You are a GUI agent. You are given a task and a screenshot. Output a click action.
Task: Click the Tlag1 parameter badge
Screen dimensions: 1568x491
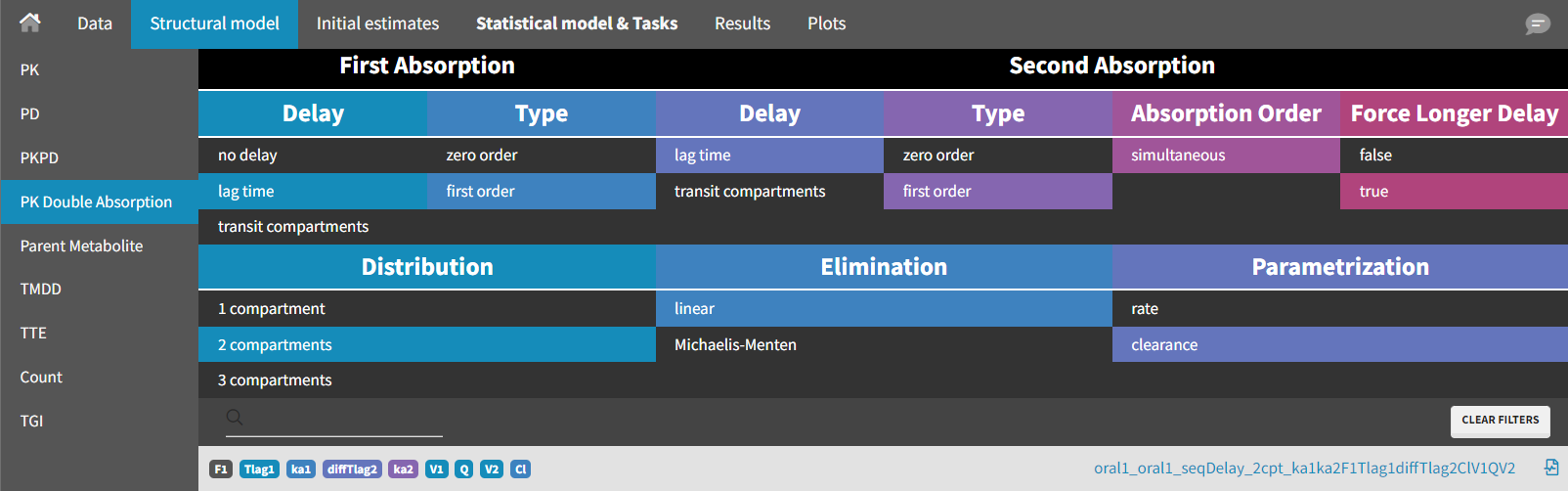pos(259,469)
